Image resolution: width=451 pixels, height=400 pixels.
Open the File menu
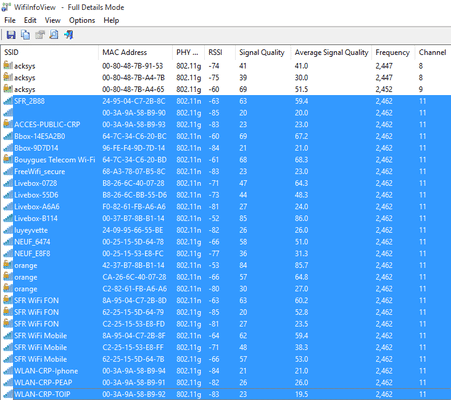click(10, 20)
